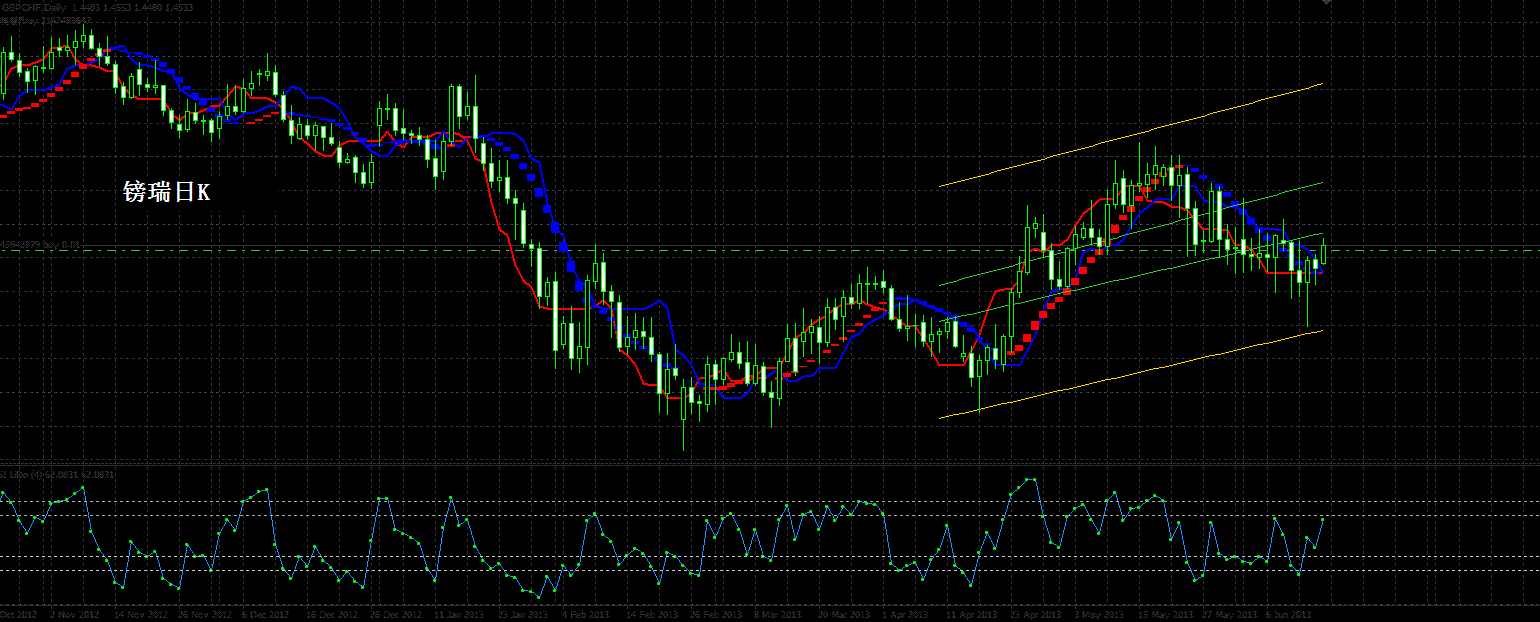Screen dimensions: 1540x622
Task: Click the '6 Dec 2012' date label
Action: [266, 615]
